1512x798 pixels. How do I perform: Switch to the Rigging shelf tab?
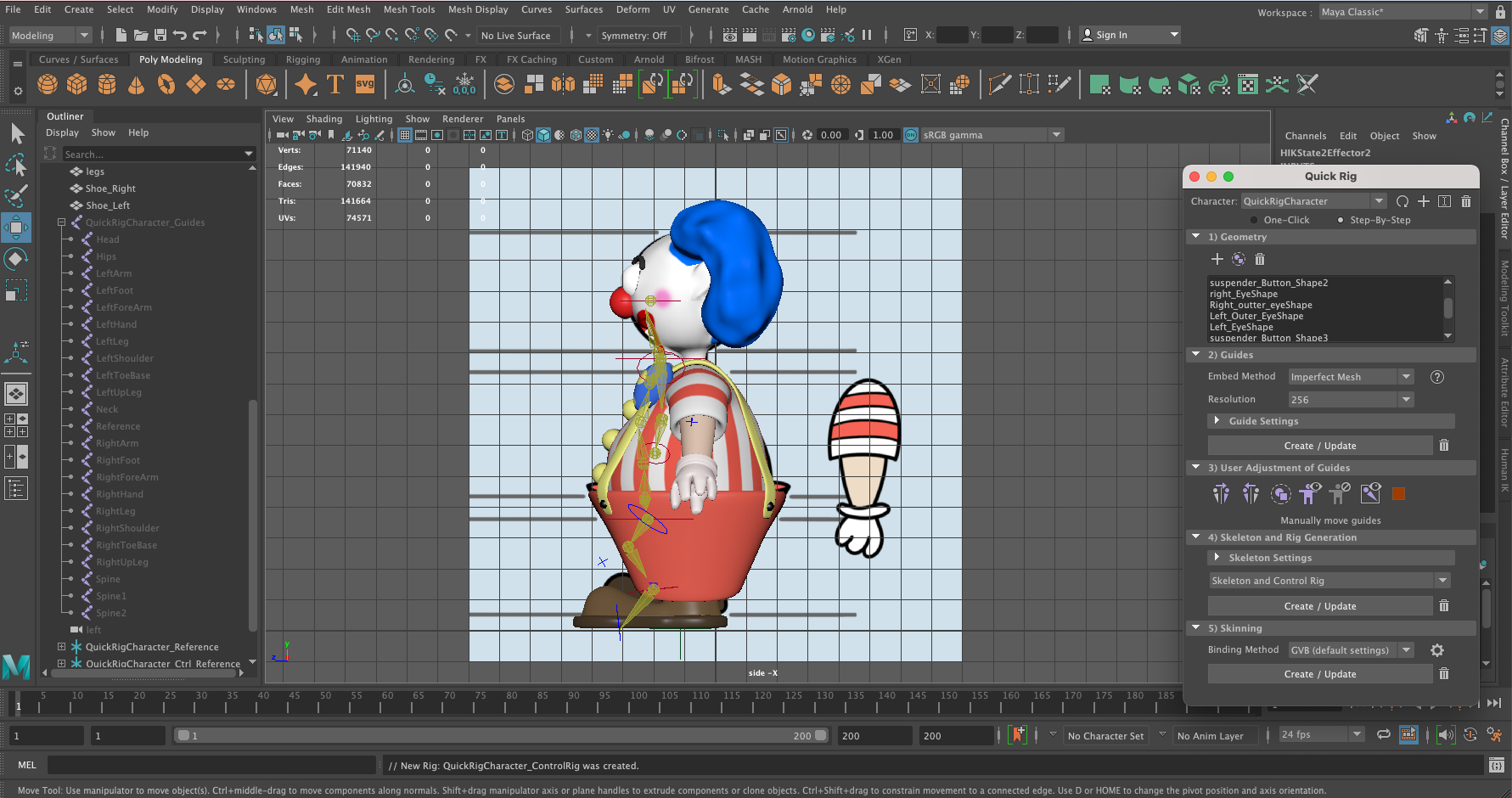[303, 59]
